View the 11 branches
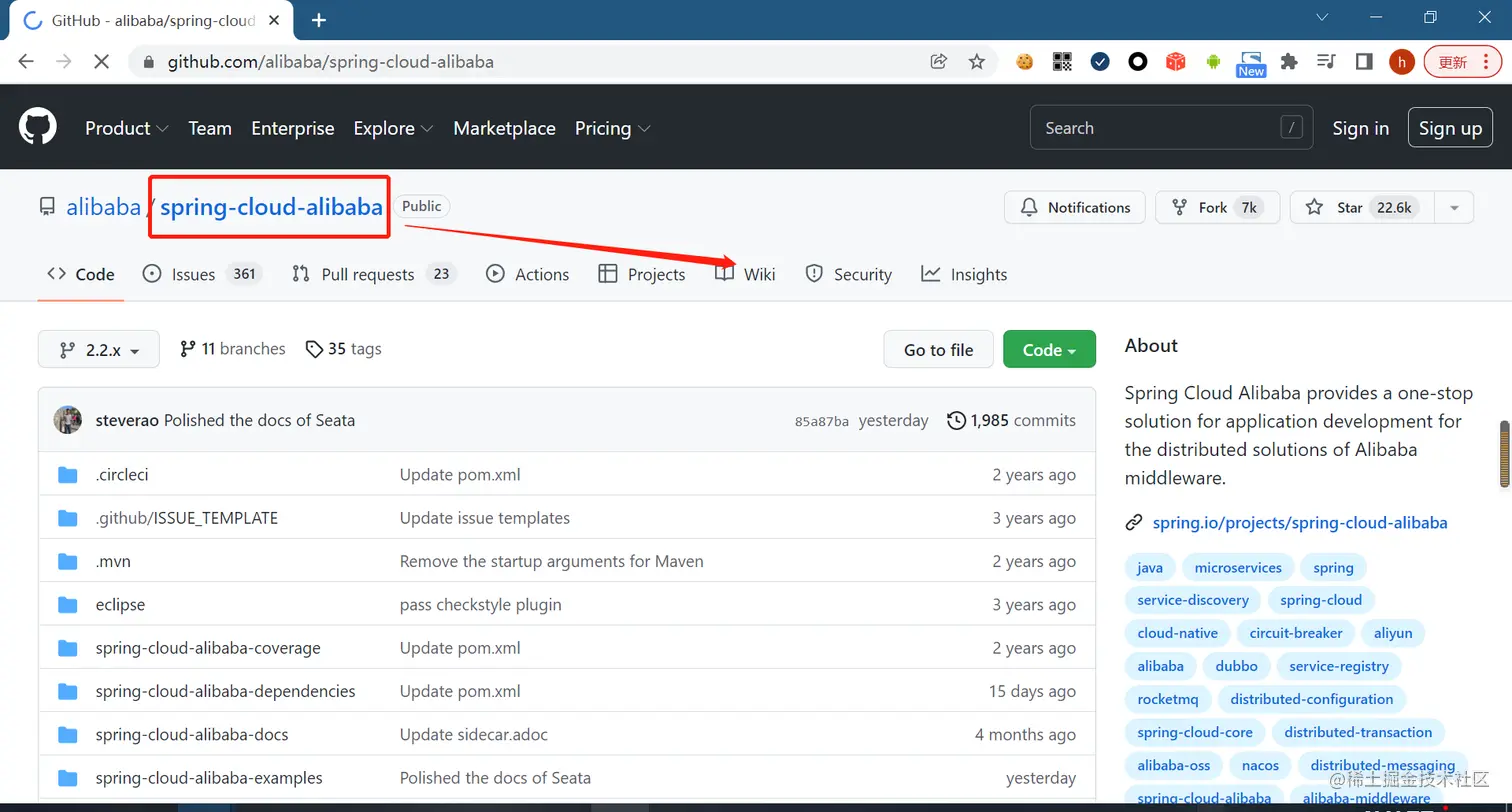This screenshot has width=1512, height=812. click(232, 349)
